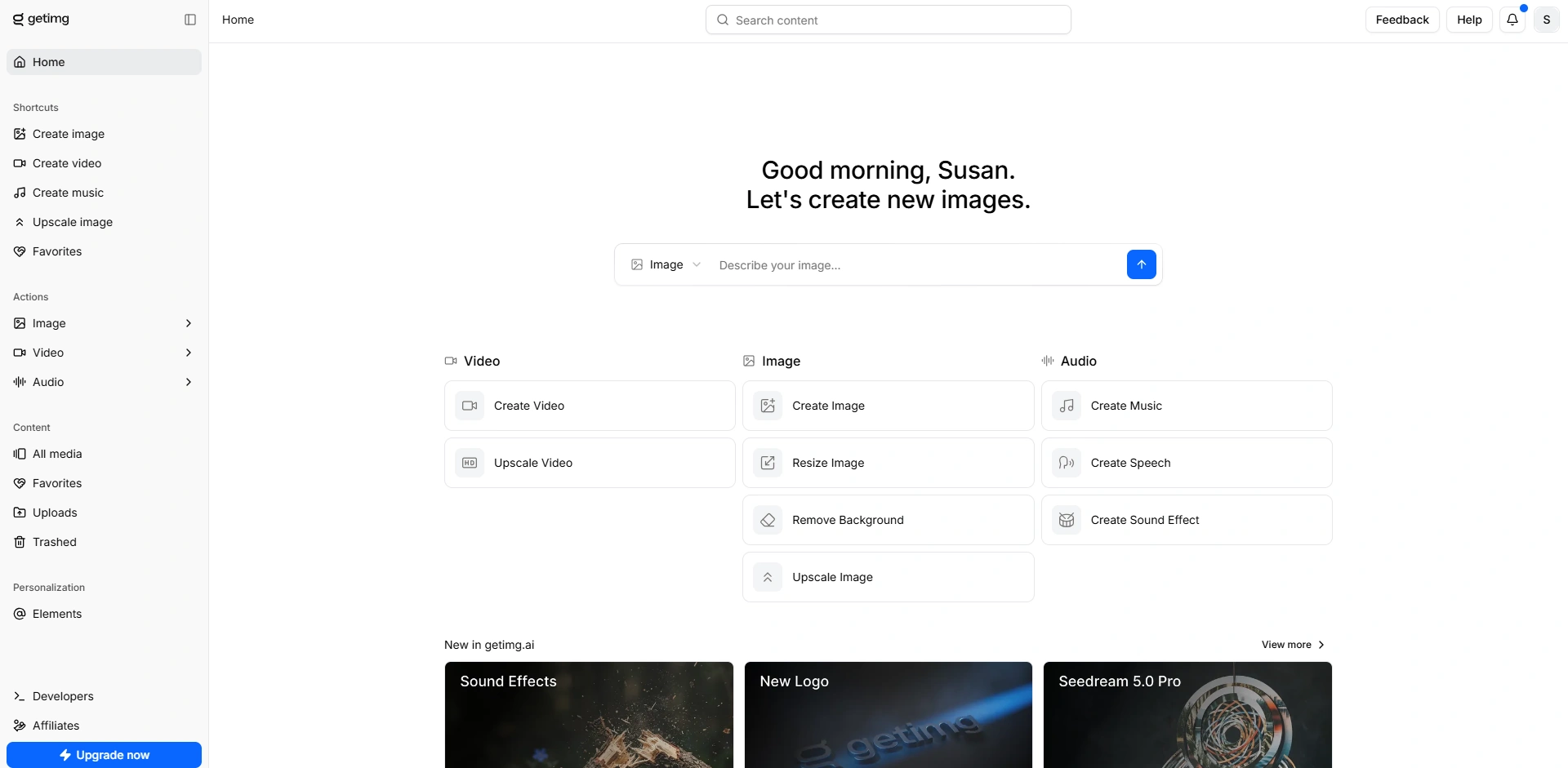The image size is (1568, 768).
Task: Click the New in getimg.ai heading
Action: point(489,645)
